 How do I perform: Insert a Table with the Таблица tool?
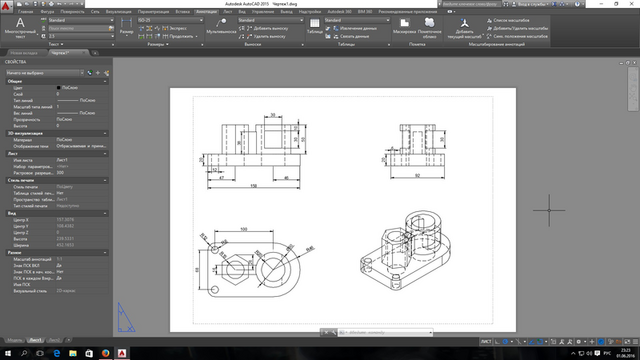pyautogui.click(x=315, y=25)
